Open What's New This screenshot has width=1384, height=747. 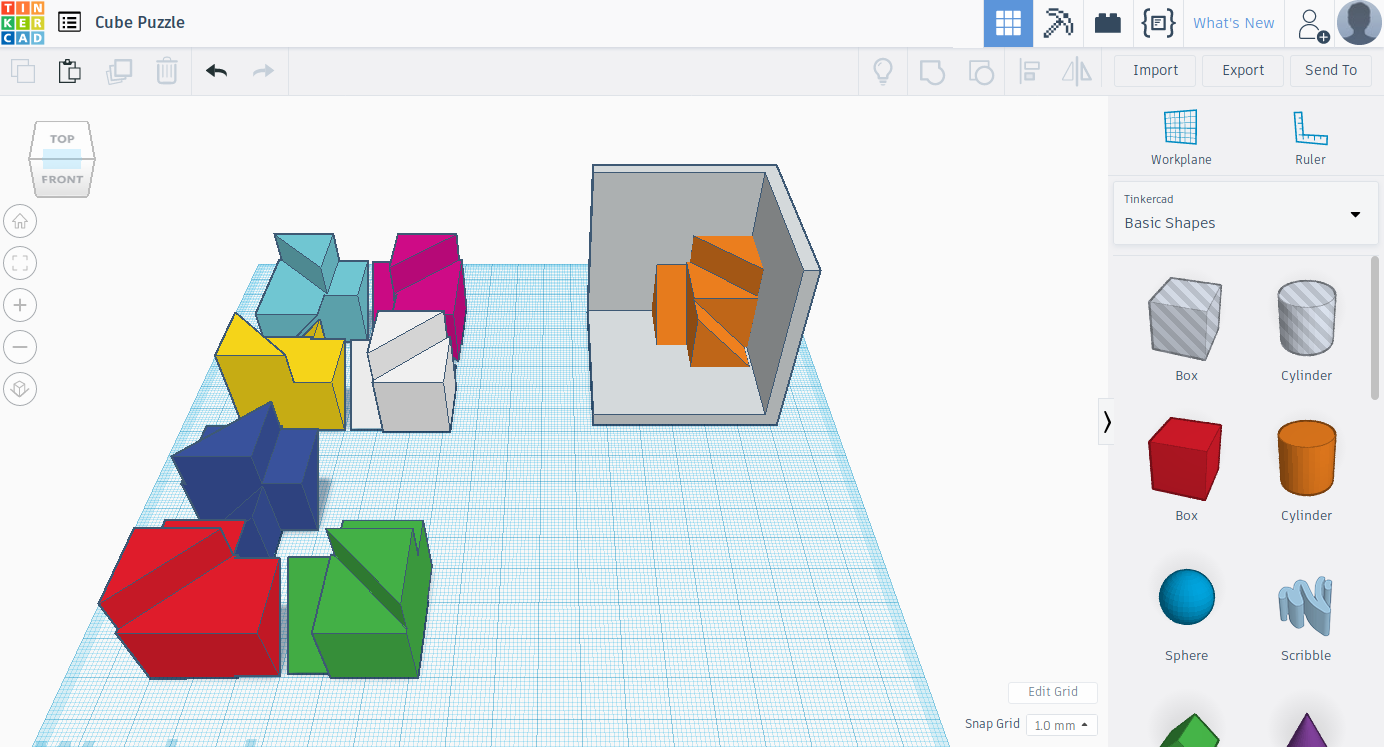click(1233, 23)
